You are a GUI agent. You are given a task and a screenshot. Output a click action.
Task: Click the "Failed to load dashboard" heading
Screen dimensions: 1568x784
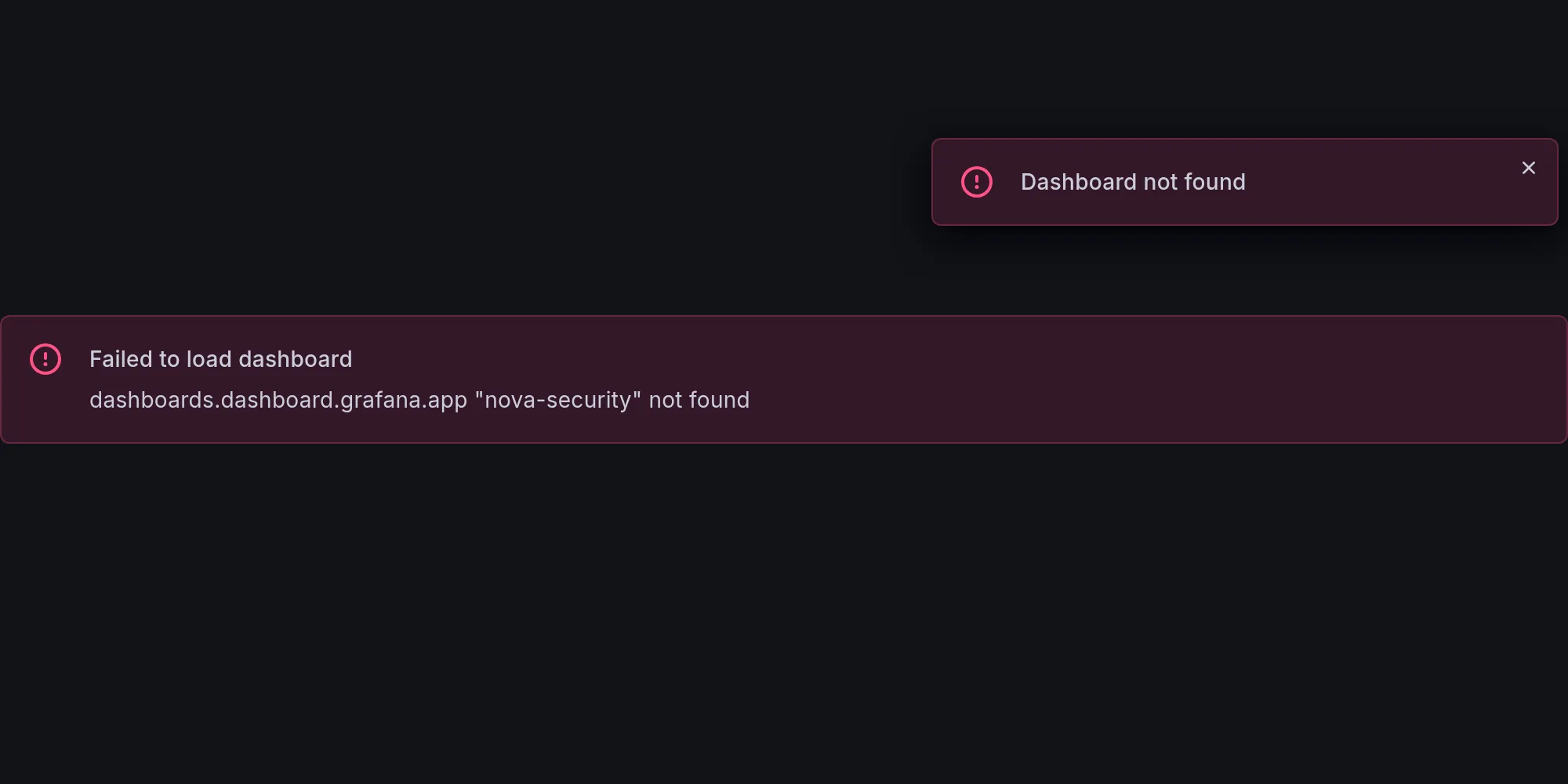pos(221,359)
